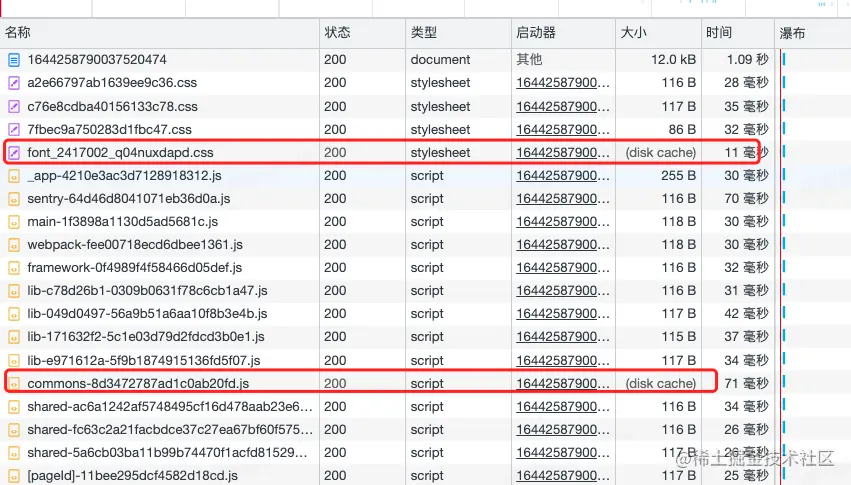The image size is (851, 485).
Task: Click script icon beside [pageId]-11bee295dcf4582d18cd.js
Action: coord(14,476)
